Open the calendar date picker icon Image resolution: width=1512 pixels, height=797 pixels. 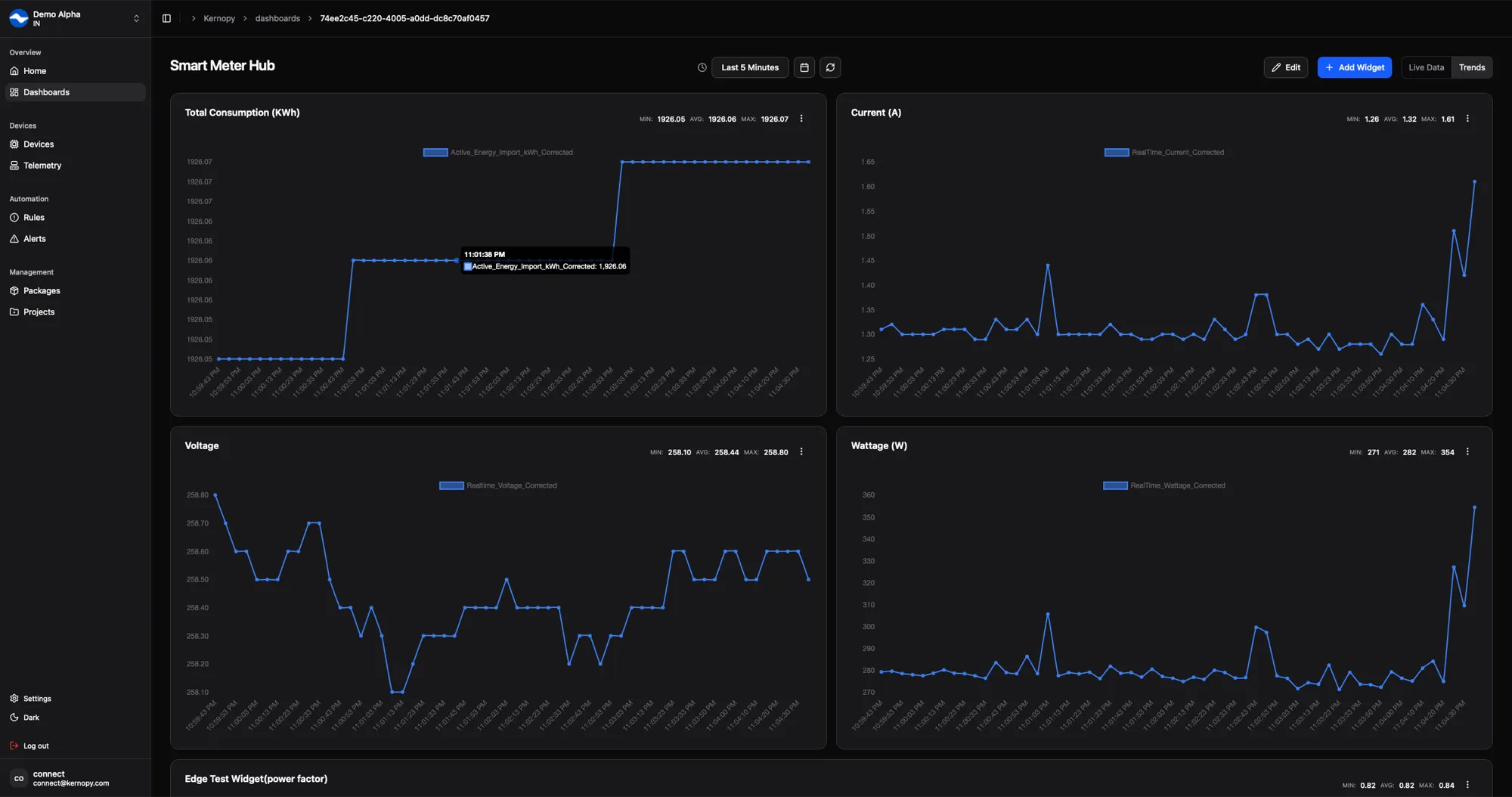click(x=804, y=67)
